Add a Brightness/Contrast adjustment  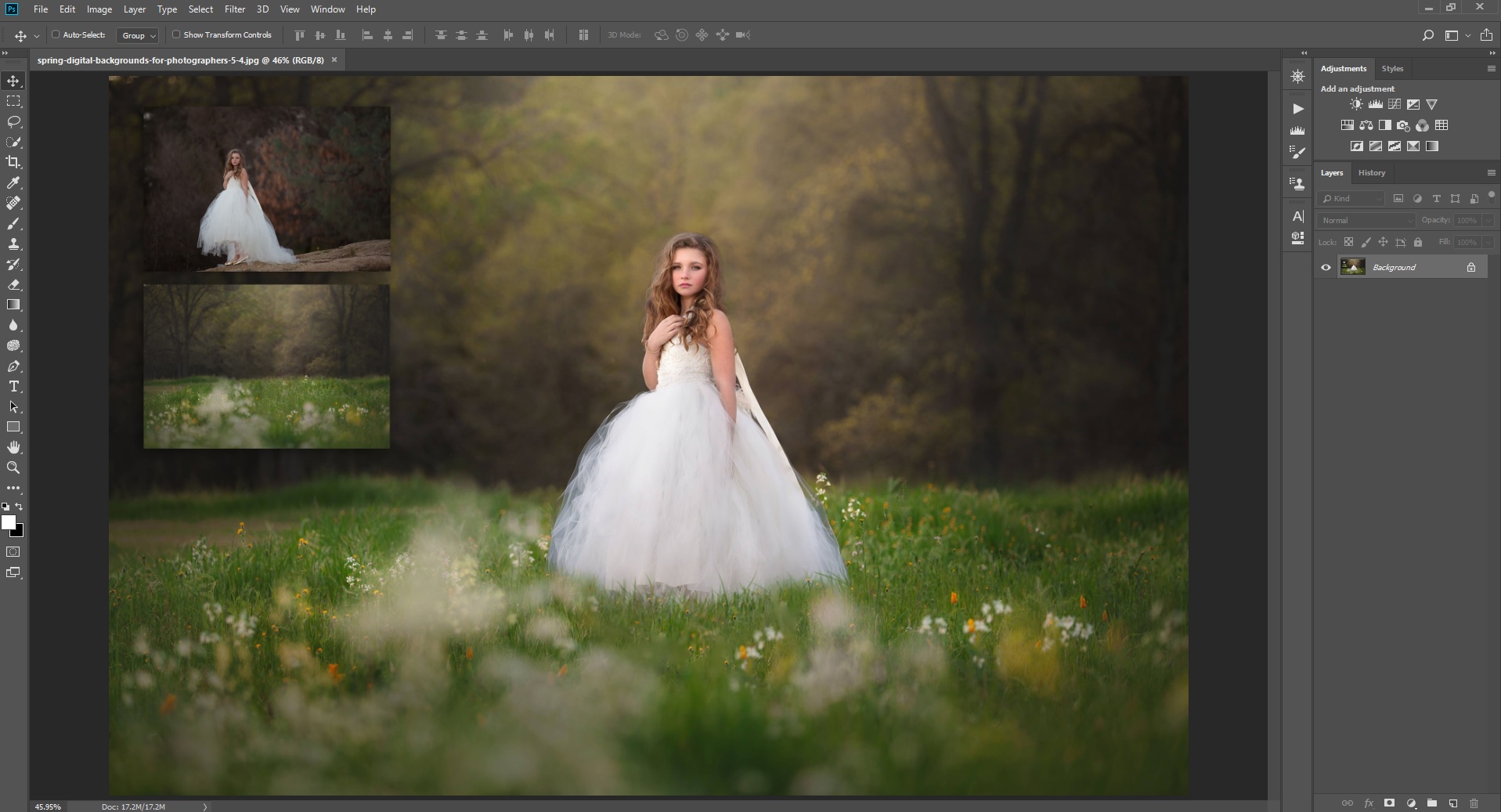coord(1356,104)
